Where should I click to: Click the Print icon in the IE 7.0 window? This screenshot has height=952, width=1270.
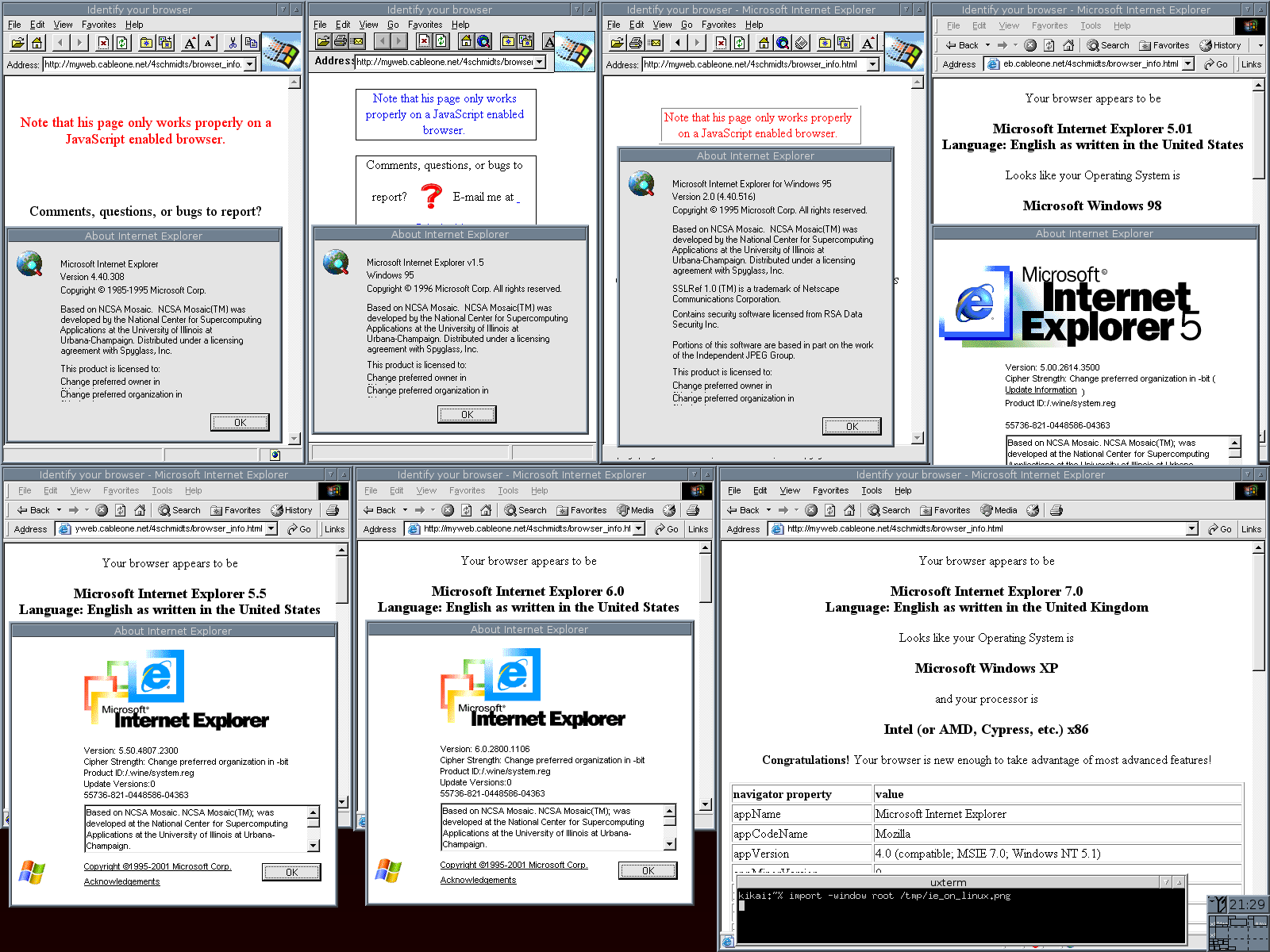1056,510
